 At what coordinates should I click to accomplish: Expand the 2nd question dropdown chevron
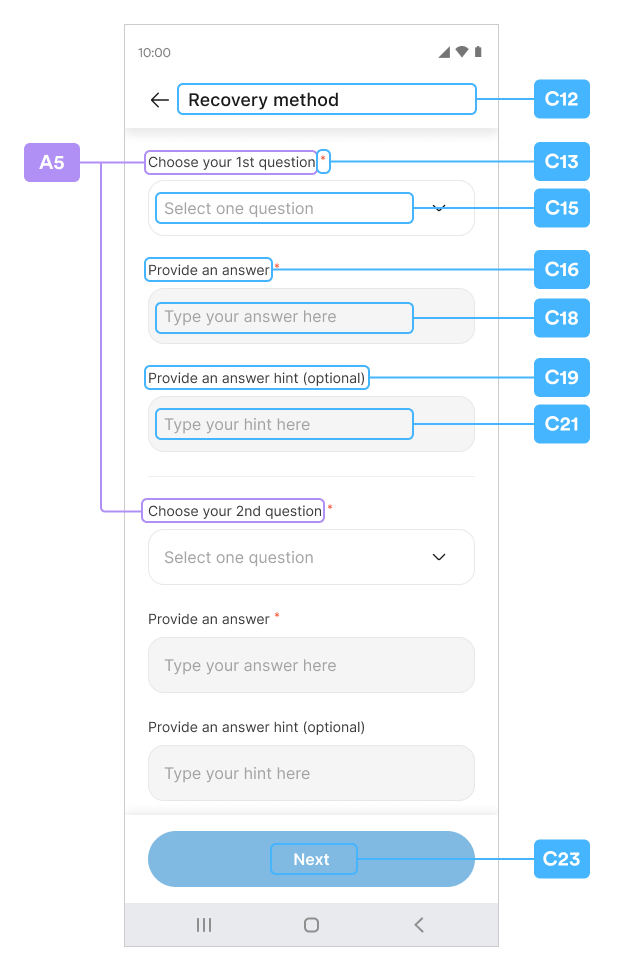(x=438, y=557)
